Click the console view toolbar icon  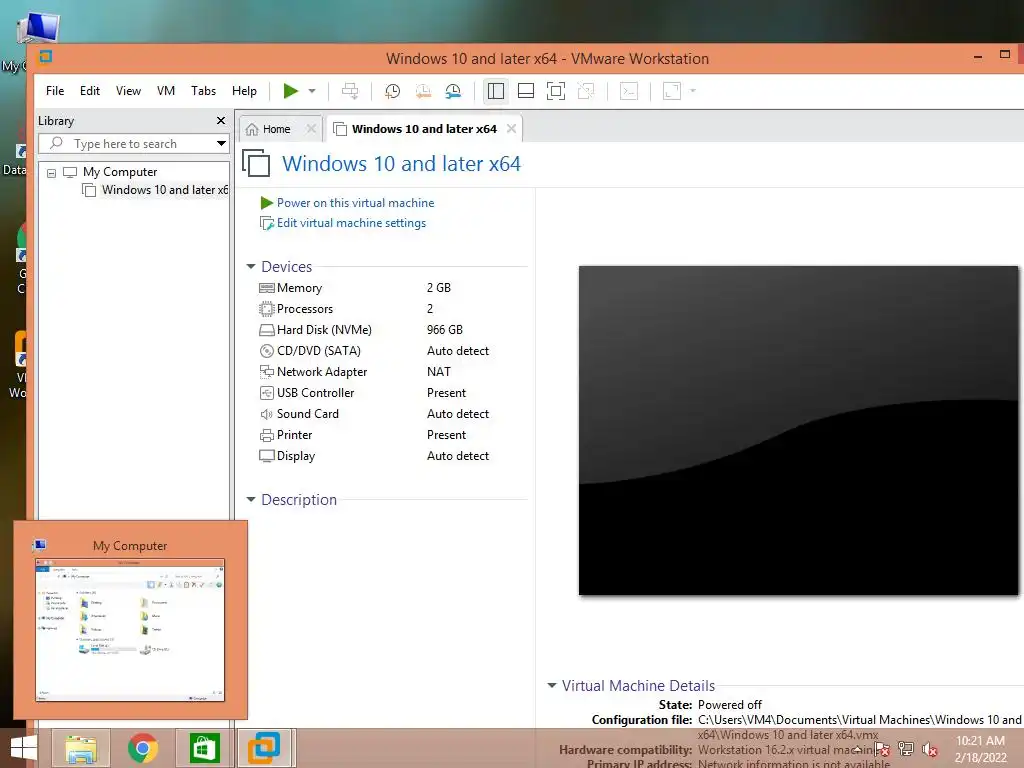628,91
